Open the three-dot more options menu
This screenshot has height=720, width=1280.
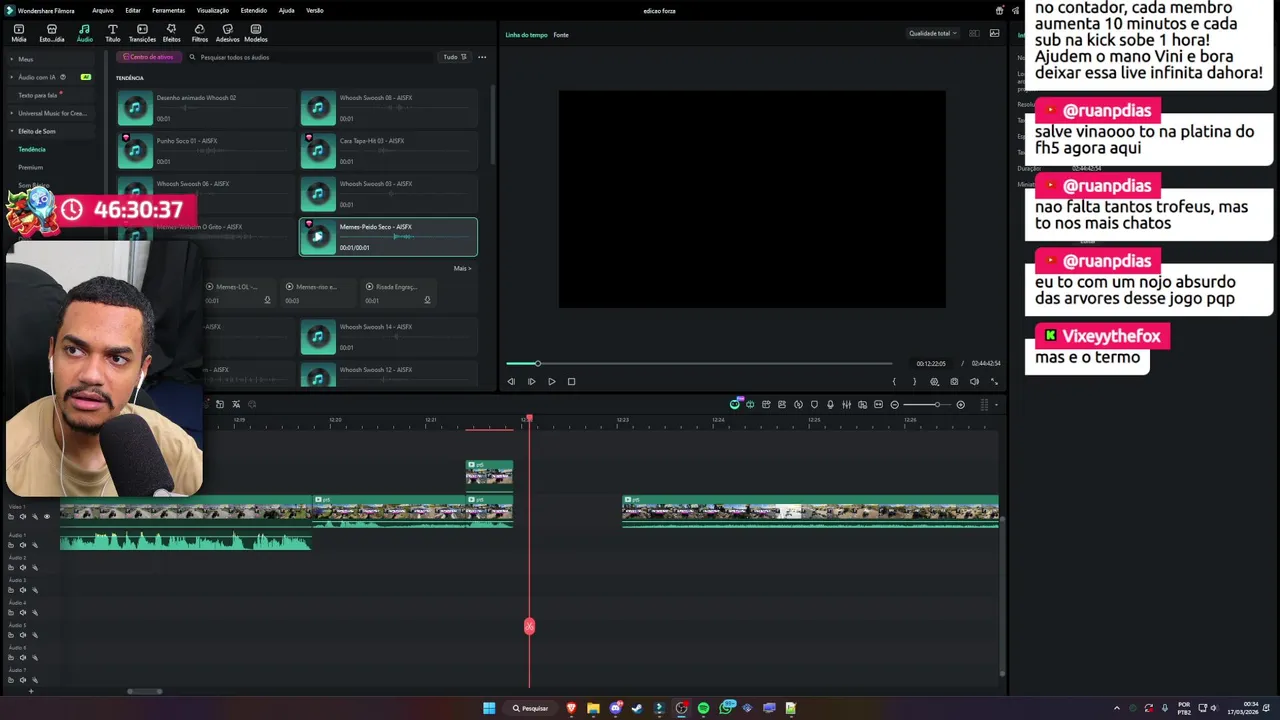[482, 57]
